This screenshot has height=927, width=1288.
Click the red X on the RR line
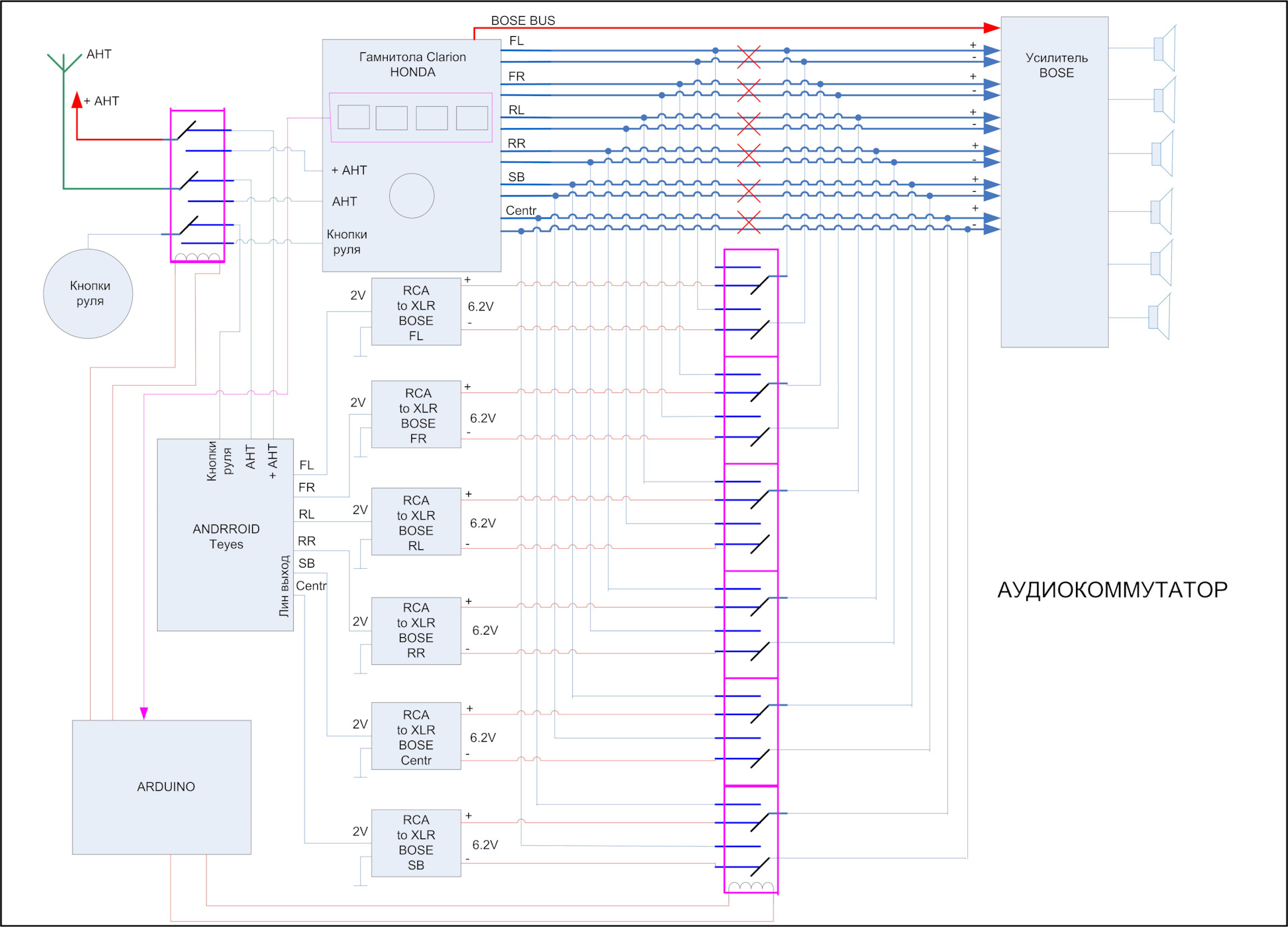pyautogui.click(x=749, y=156)
